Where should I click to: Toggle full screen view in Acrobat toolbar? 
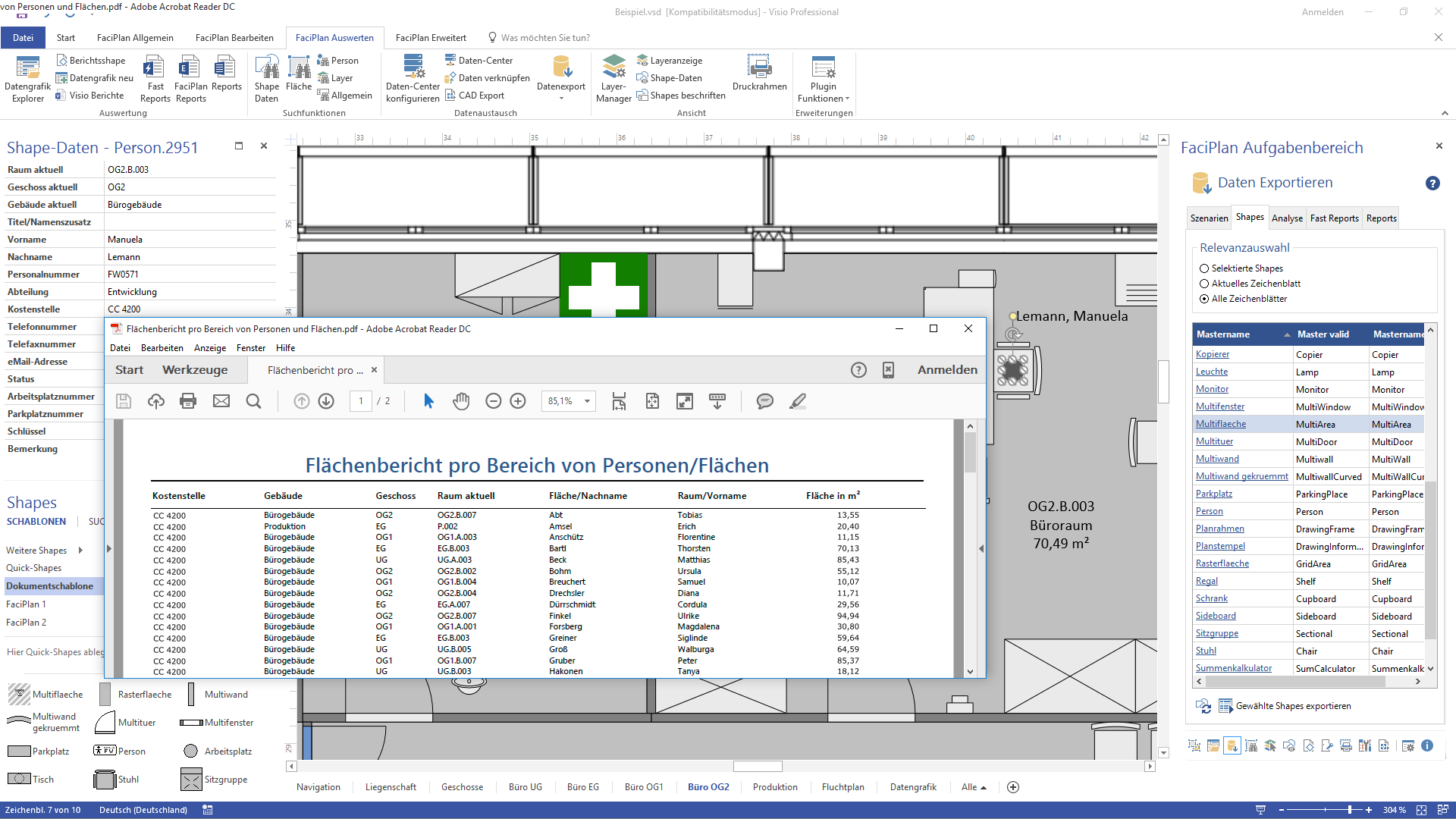(x=685, y=401)
